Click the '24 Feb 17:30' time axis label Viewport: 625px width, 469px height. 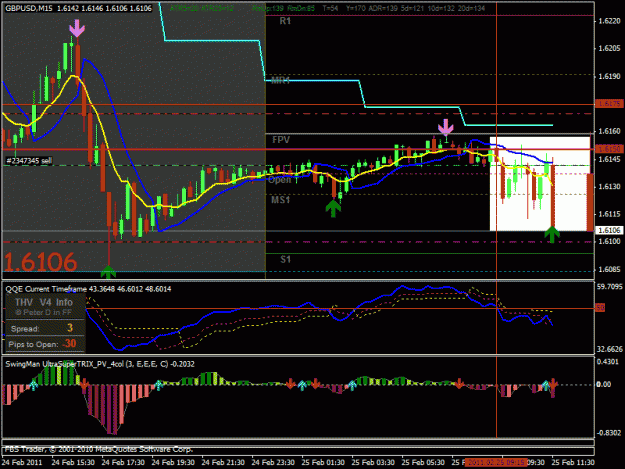pos(123,463)
